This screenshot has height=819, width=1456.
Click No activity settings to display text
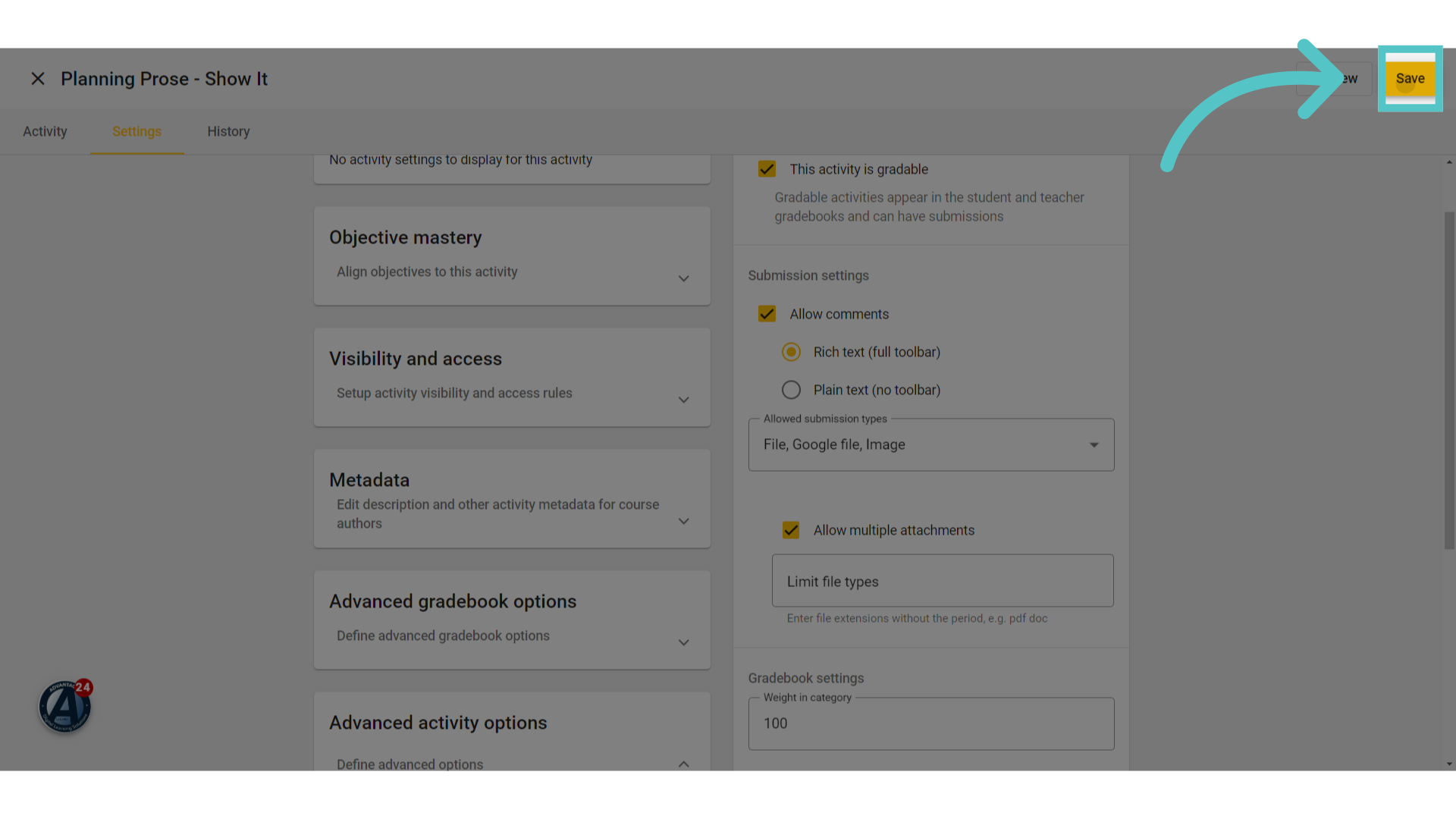pyautogui.click(x=460, y=160)
